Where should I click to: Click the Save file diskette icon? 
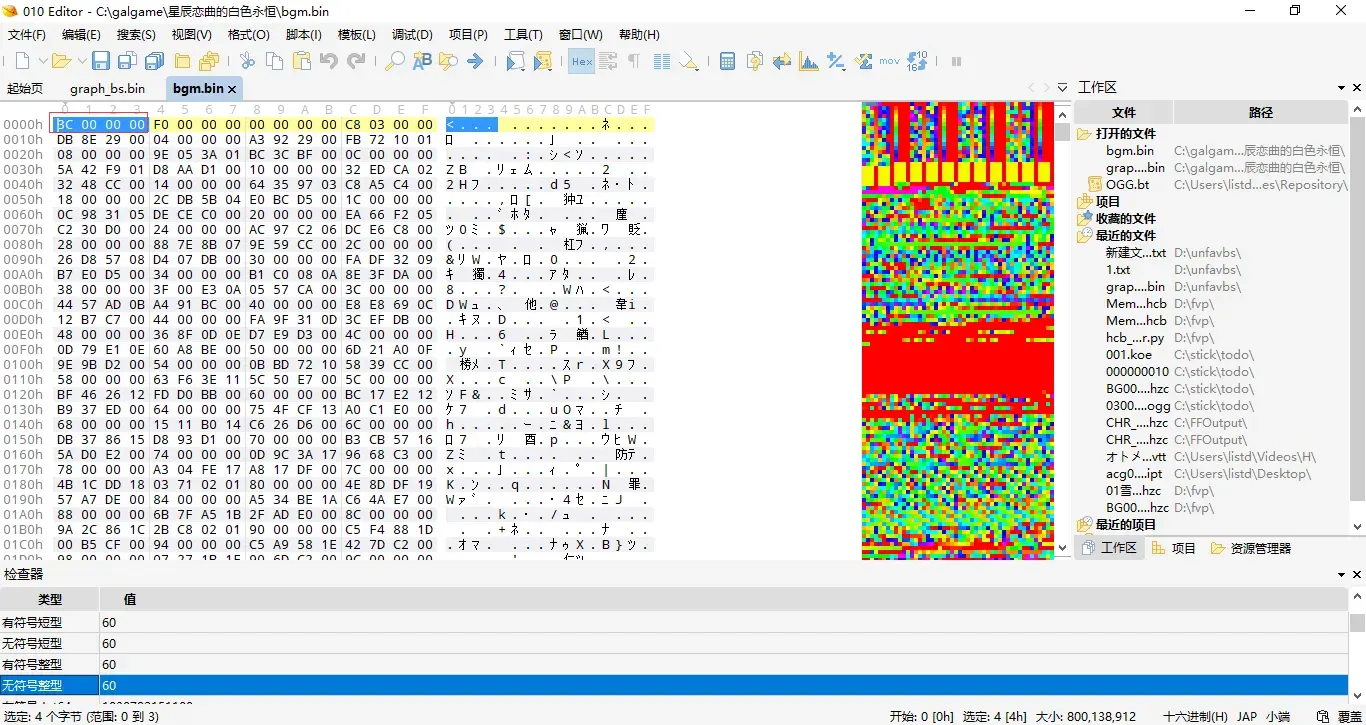(x=101, y=62)
